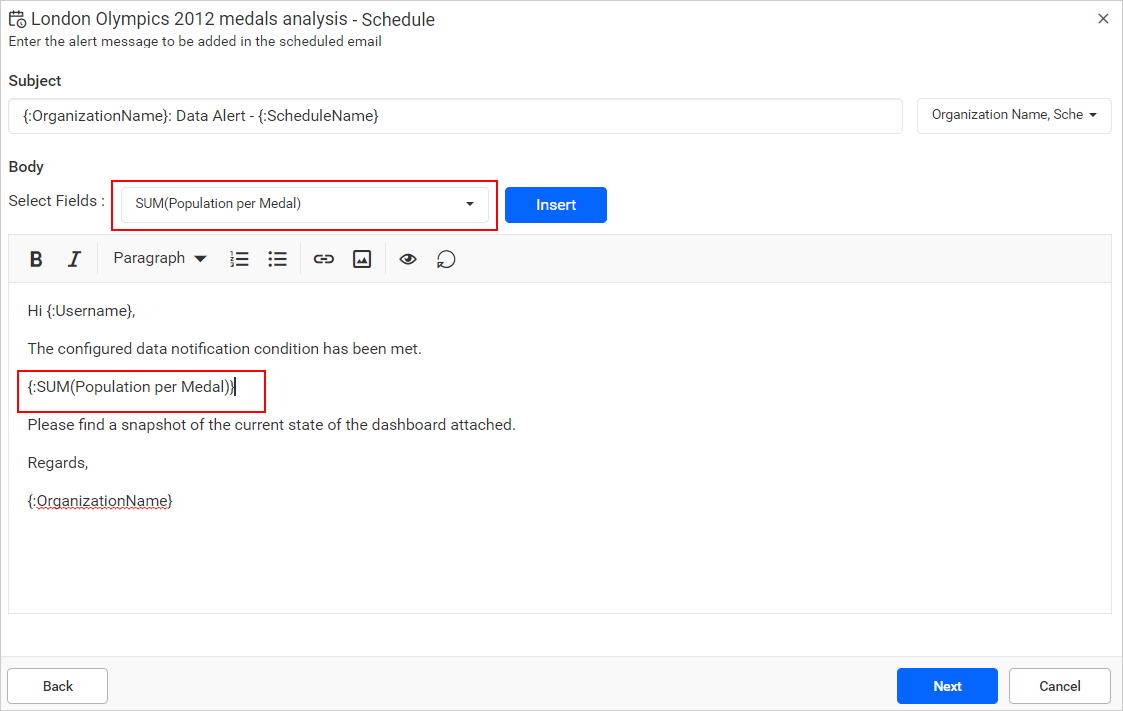
Task: Click Insert to add the selected field
Action: 555,204
